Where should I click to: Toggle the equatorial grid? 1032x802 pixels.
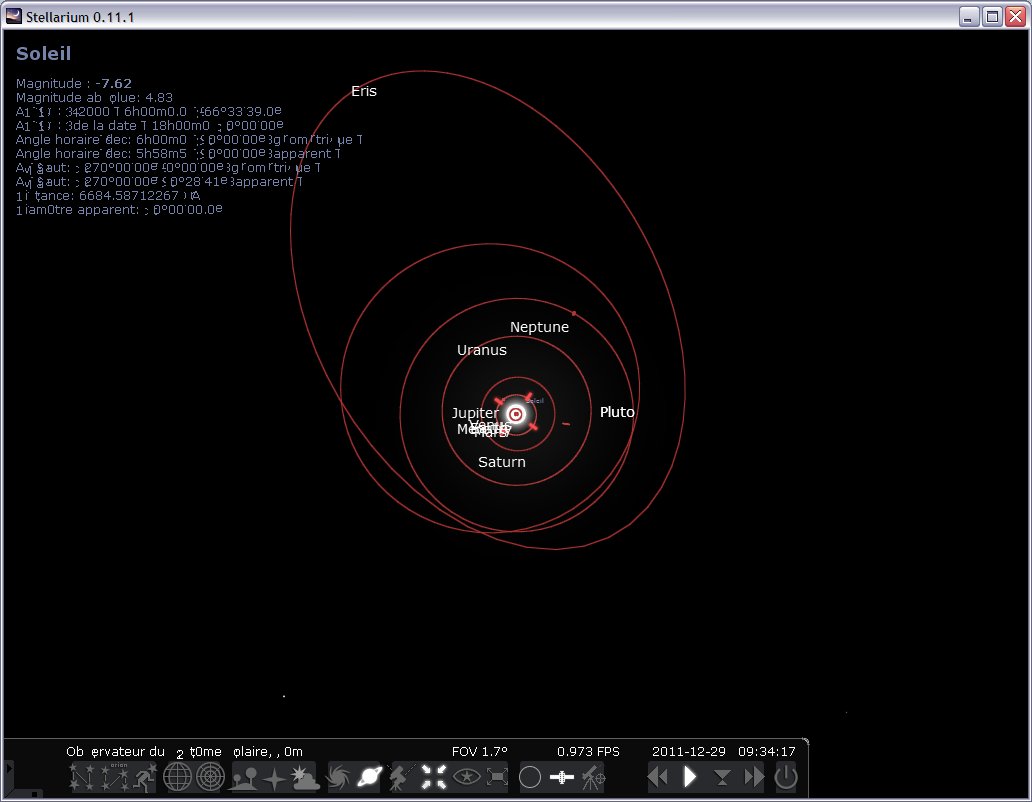[177, 776]
